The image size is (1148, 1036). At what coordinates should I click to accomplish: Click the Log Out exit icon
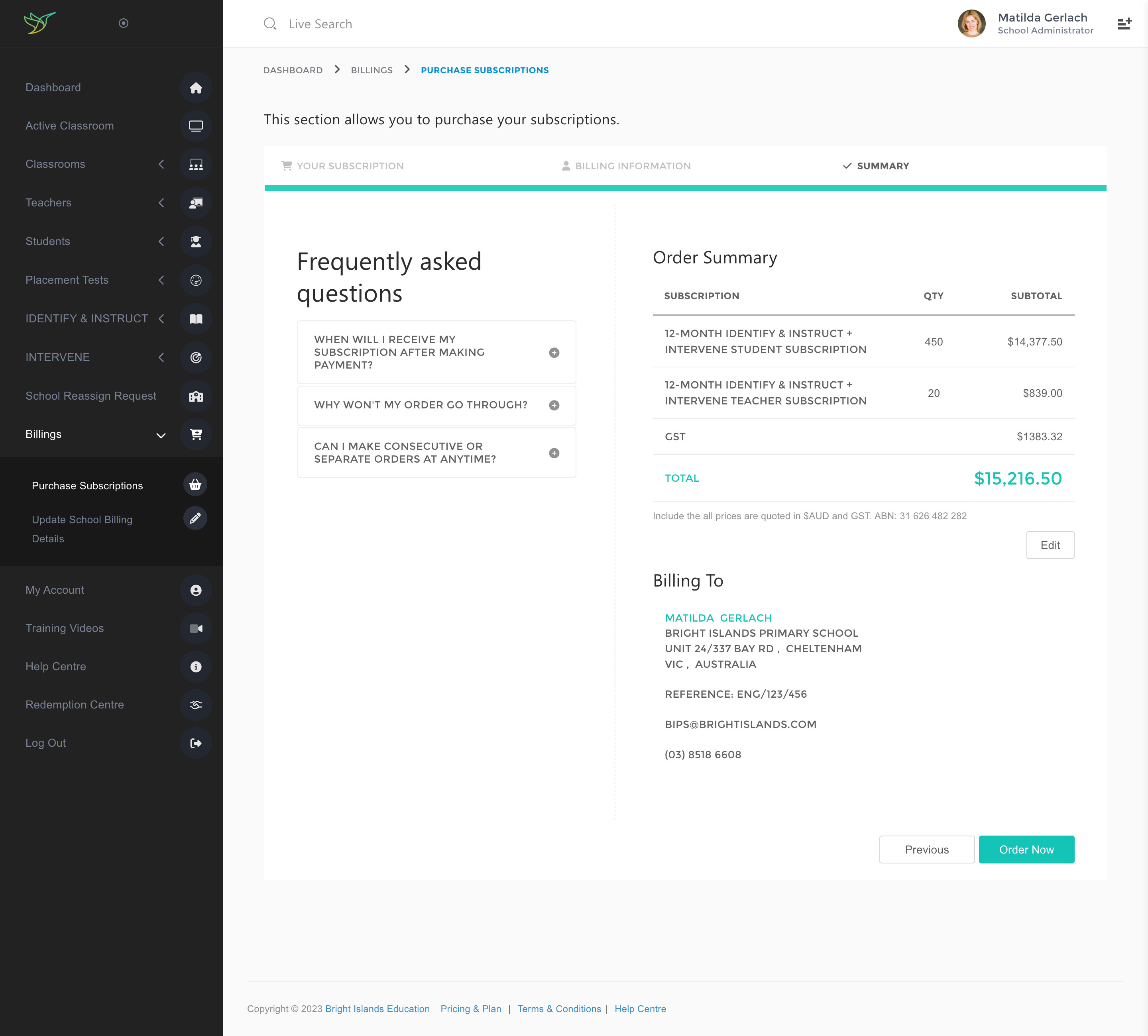[x=195, y=743]
